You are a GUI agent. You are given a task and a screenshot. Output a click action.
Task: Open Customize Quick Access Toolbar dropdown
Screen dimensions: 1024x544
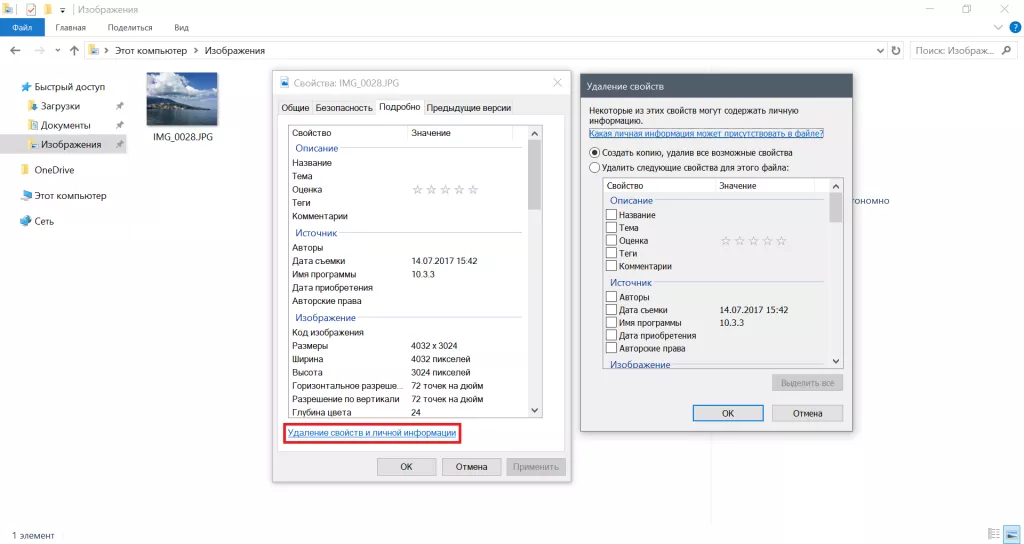pyautogui.click(x=63, y=10)
